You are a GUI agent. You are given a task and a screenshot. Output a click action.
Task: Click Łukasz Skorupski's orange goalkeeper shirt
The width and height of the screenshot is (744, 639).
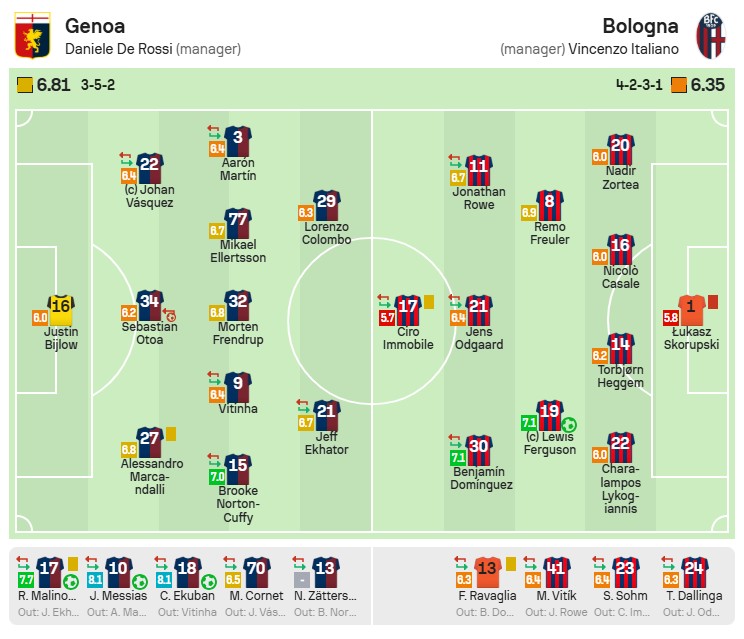point(692,305)
